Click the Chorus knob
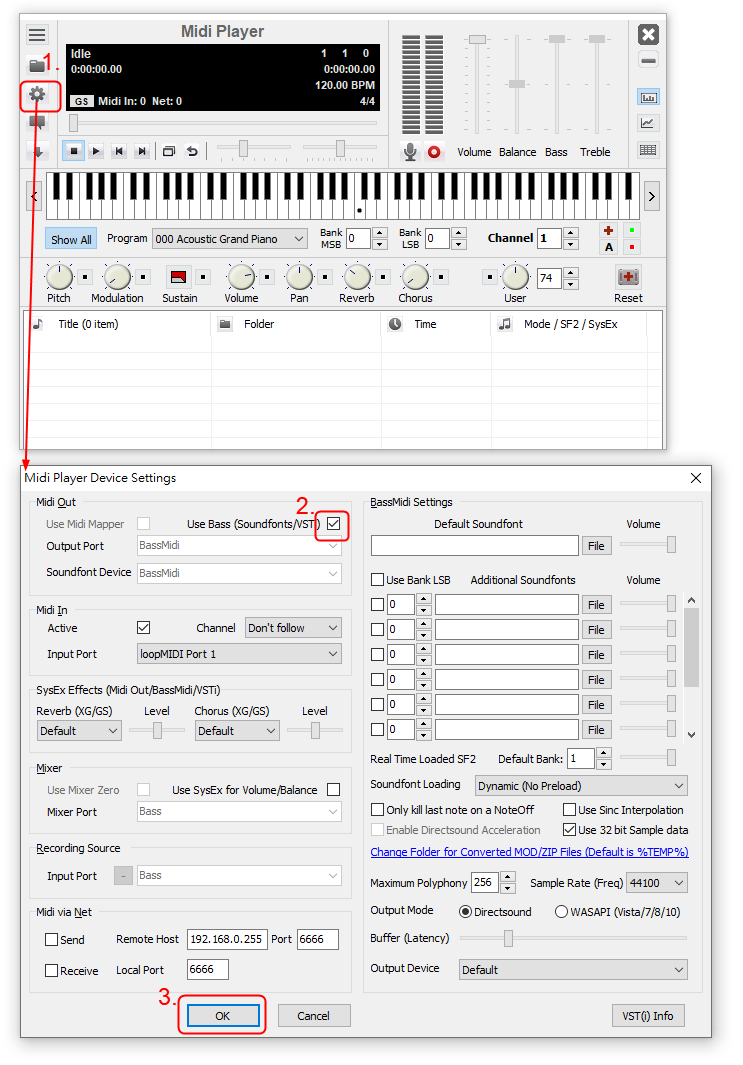Image resolution: width=743 pixels, height=1065 pixels. point(415,276)
